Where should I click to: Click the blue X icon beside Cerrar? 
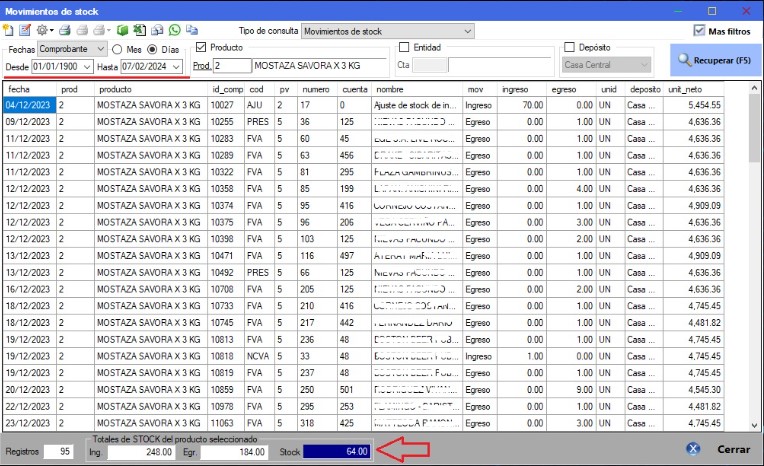693,449
